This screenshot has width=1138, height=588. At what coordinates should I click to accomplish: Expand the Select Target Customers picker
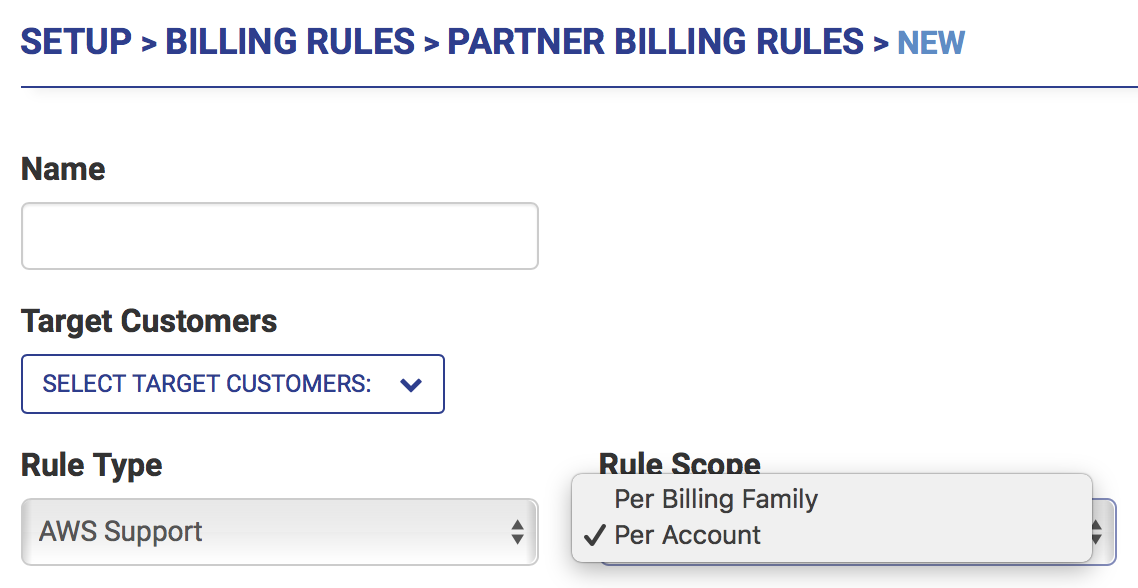click(232, 384)
